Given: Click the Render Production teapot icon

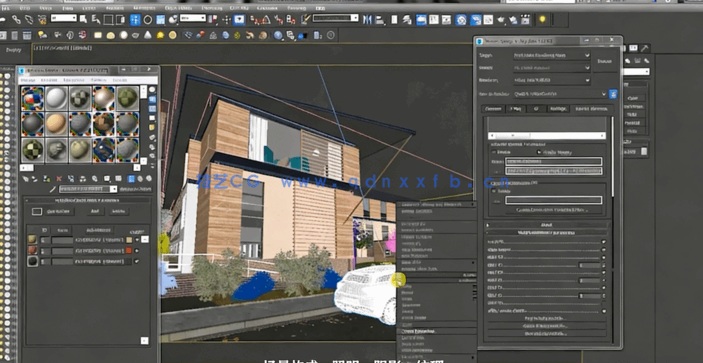Looking at the screenshot, I should (501, 19).
